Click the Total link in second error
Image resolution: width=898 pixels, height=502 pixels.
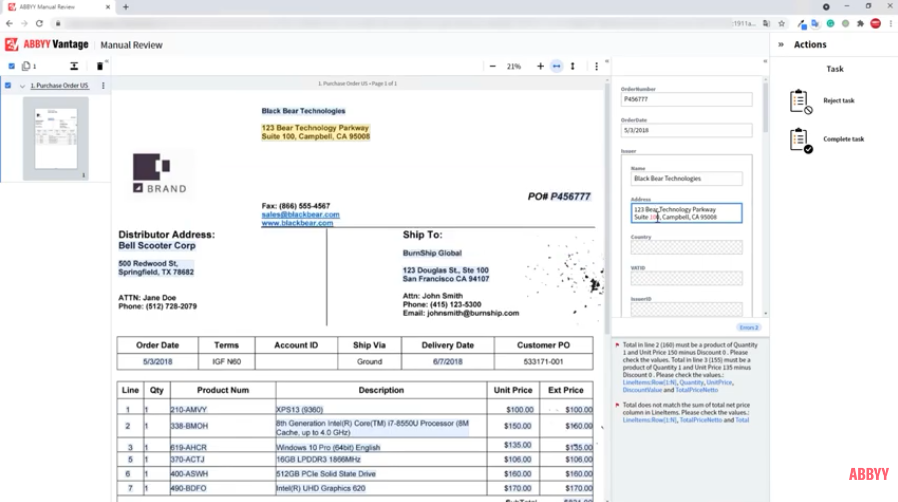tap(742, 420)
